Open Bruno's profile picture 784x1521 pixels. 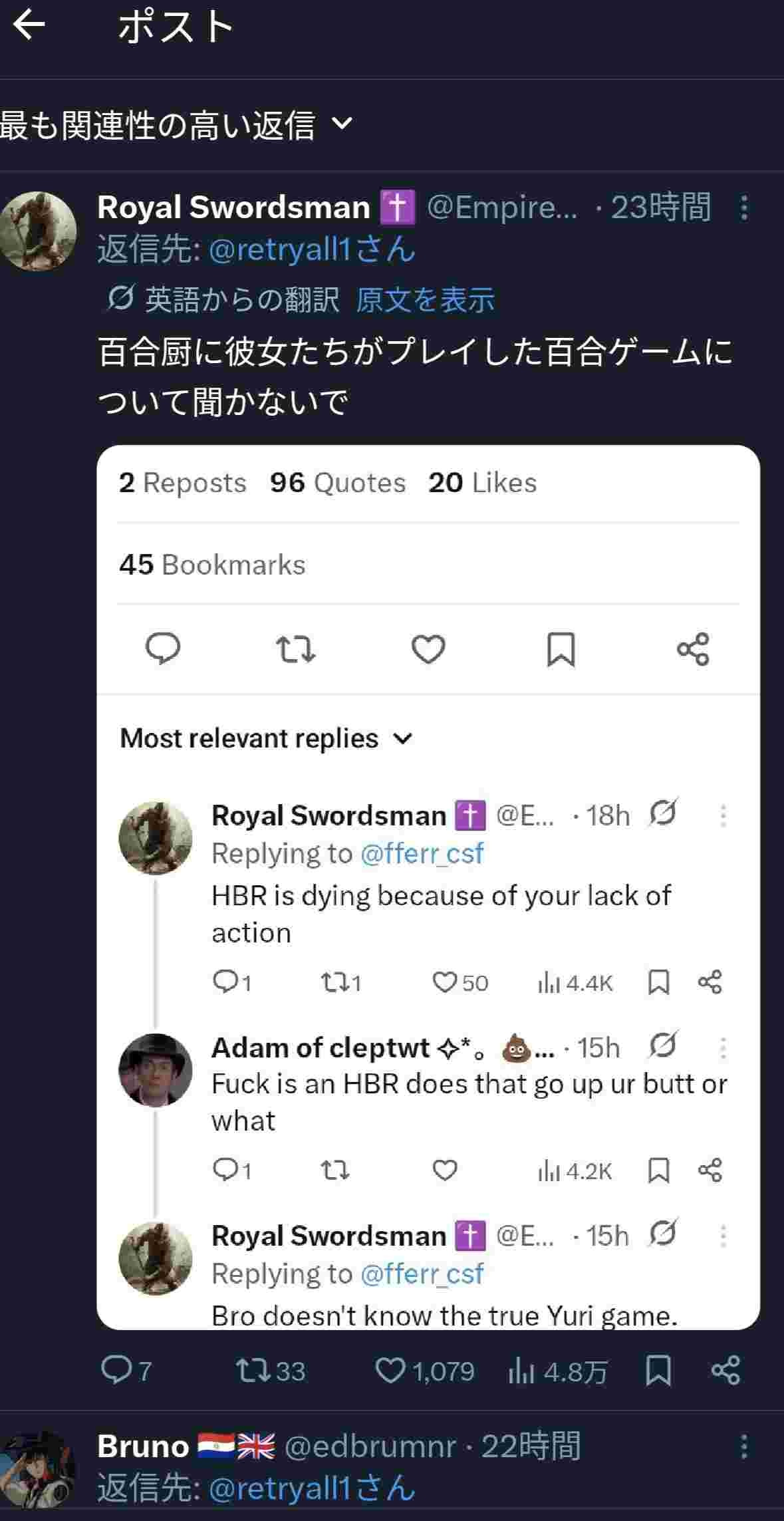pyautogui.click(x=38, y=1469)
